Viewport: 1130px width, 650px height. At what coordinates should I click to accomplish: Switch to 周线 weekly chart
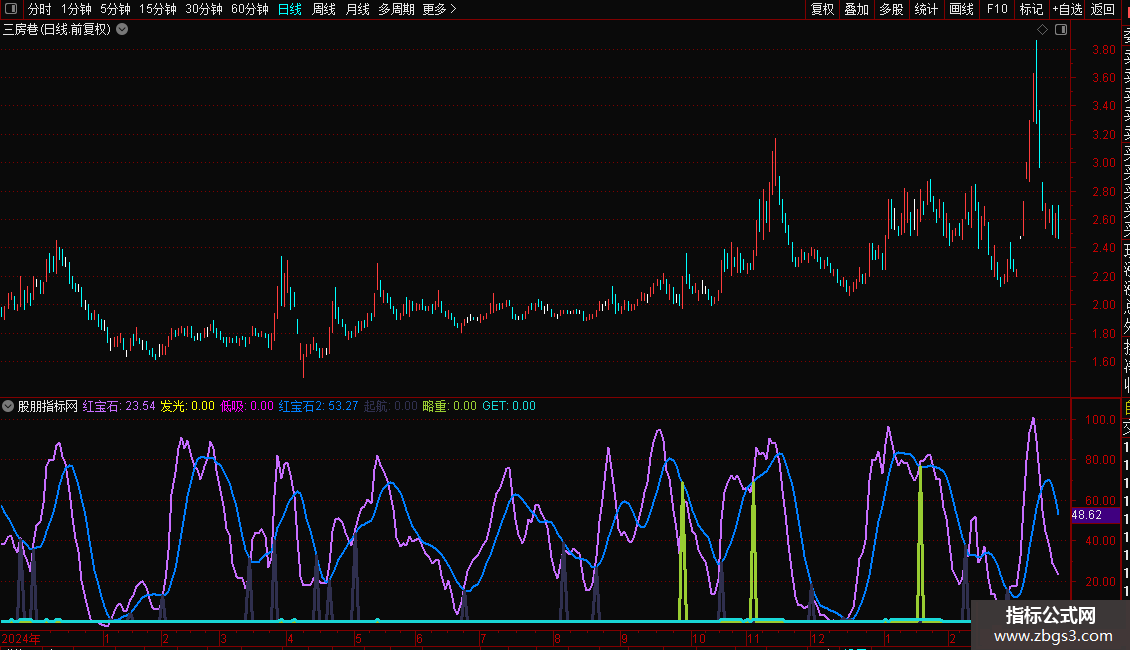click(x=324, y=9)
